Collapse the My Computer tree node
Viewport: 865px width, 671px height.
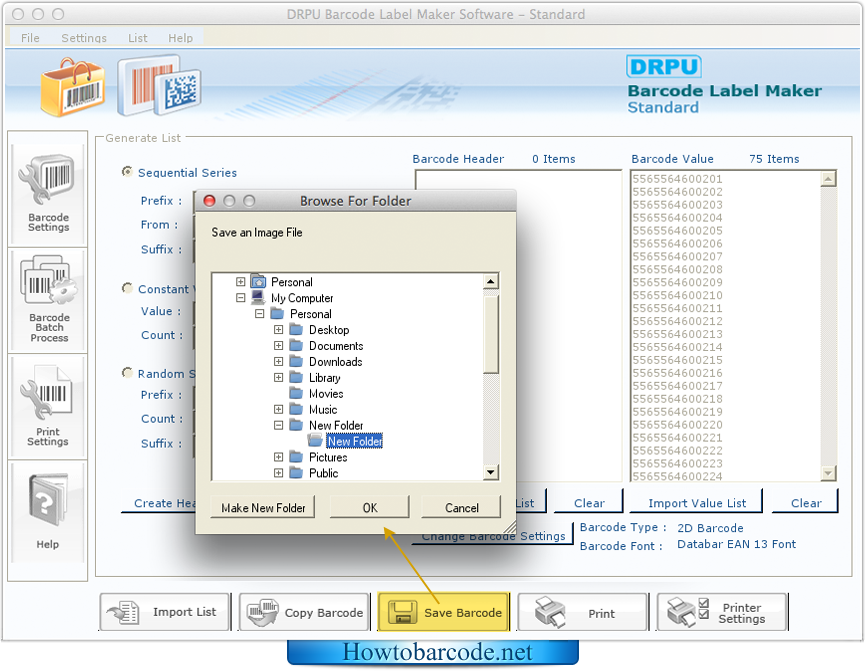[241, 297]
